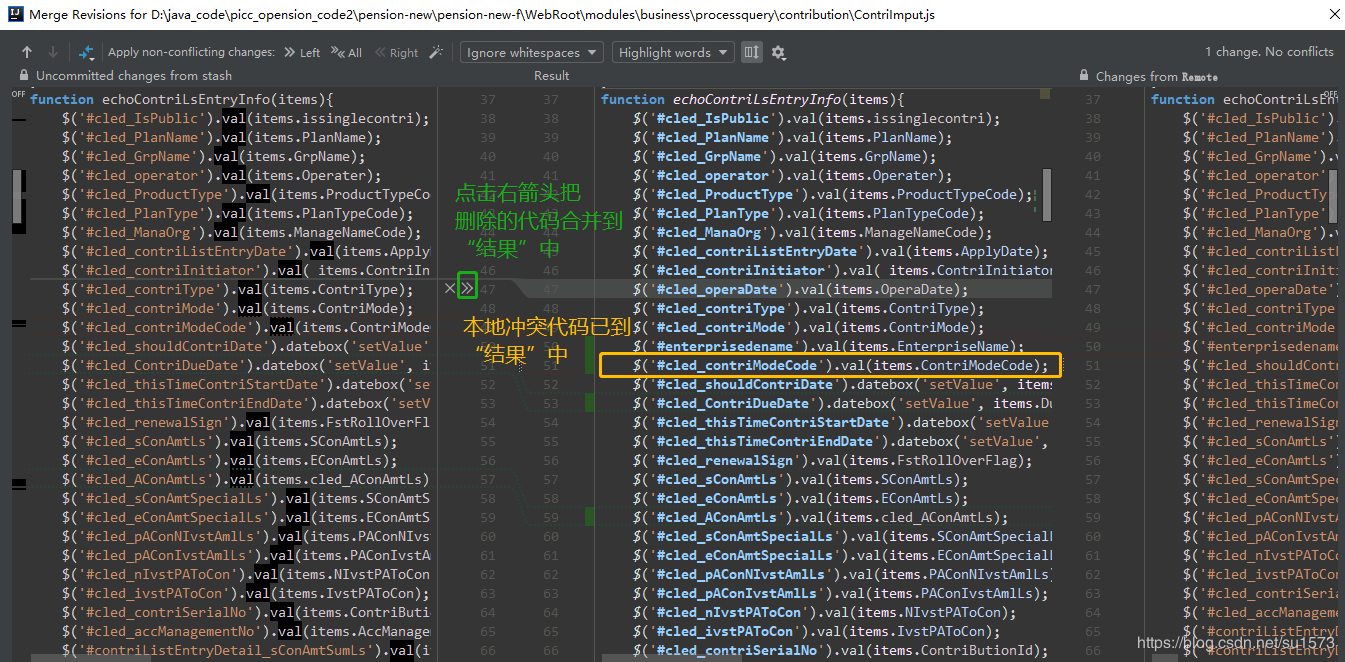The height and width of the screenshot is (662, 1345).
Task: Apply non-conflicting changes from Right
Action: click(x=396, y=53)
